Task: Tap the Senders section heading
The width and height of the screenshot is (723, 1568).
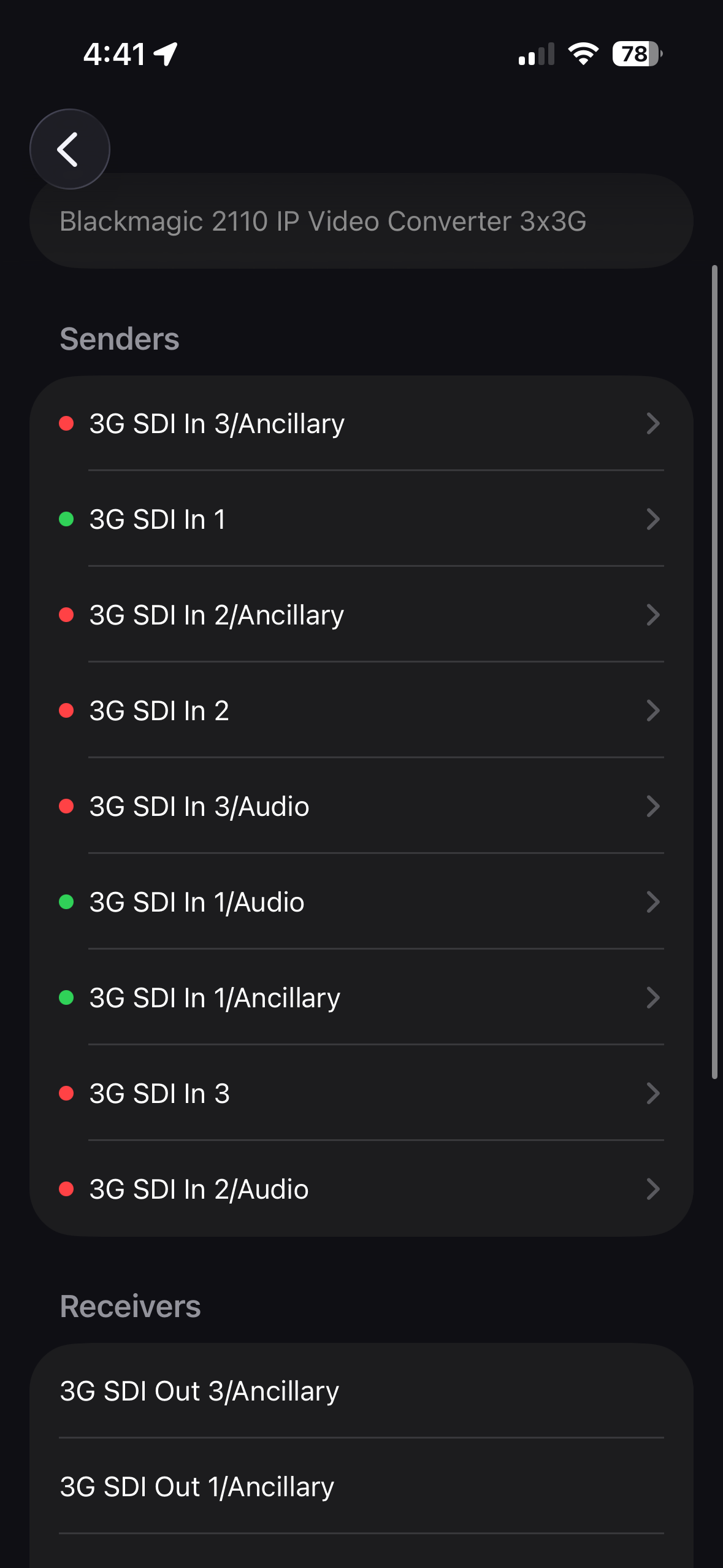Action: [x=120, y=339]
